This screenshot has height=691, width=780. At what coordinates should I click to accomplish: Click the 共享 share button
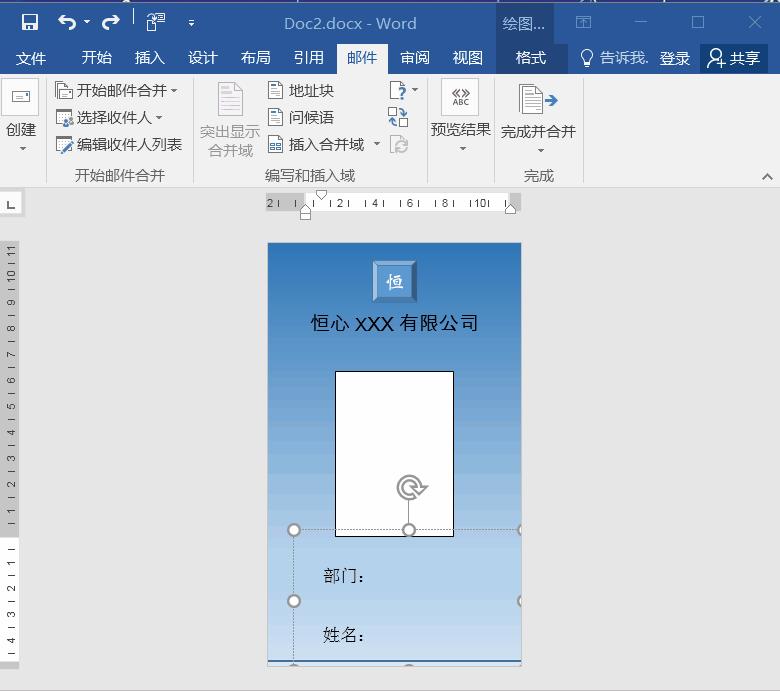[734, 58]
